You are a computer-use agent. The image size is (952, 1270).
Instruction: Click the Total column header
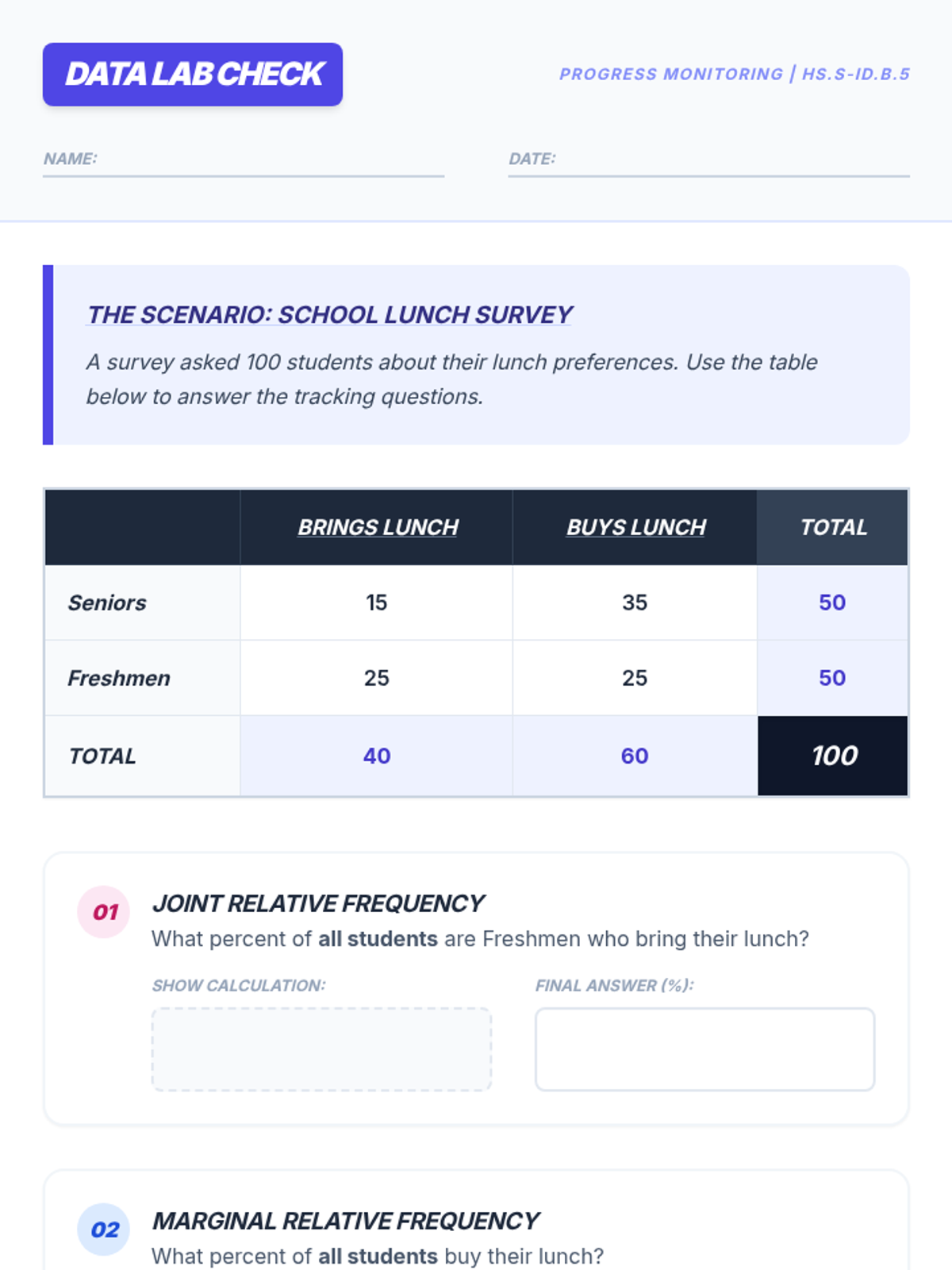tap(833, 527)
